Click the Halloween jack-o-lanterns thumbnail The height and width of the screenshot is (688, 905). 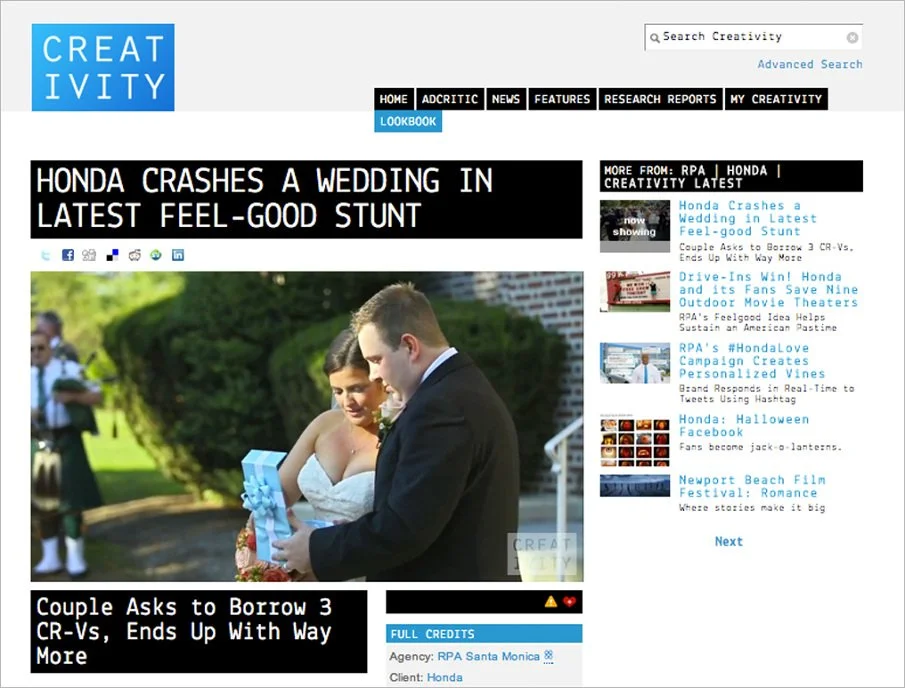tap(635, 440)
